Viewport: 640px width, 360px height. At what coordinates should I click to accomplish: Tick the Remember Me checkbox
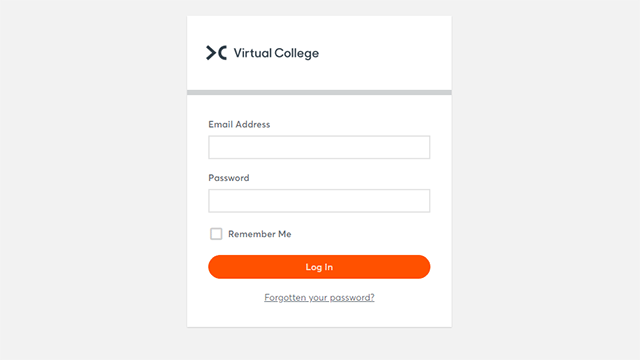click(216, 234)
